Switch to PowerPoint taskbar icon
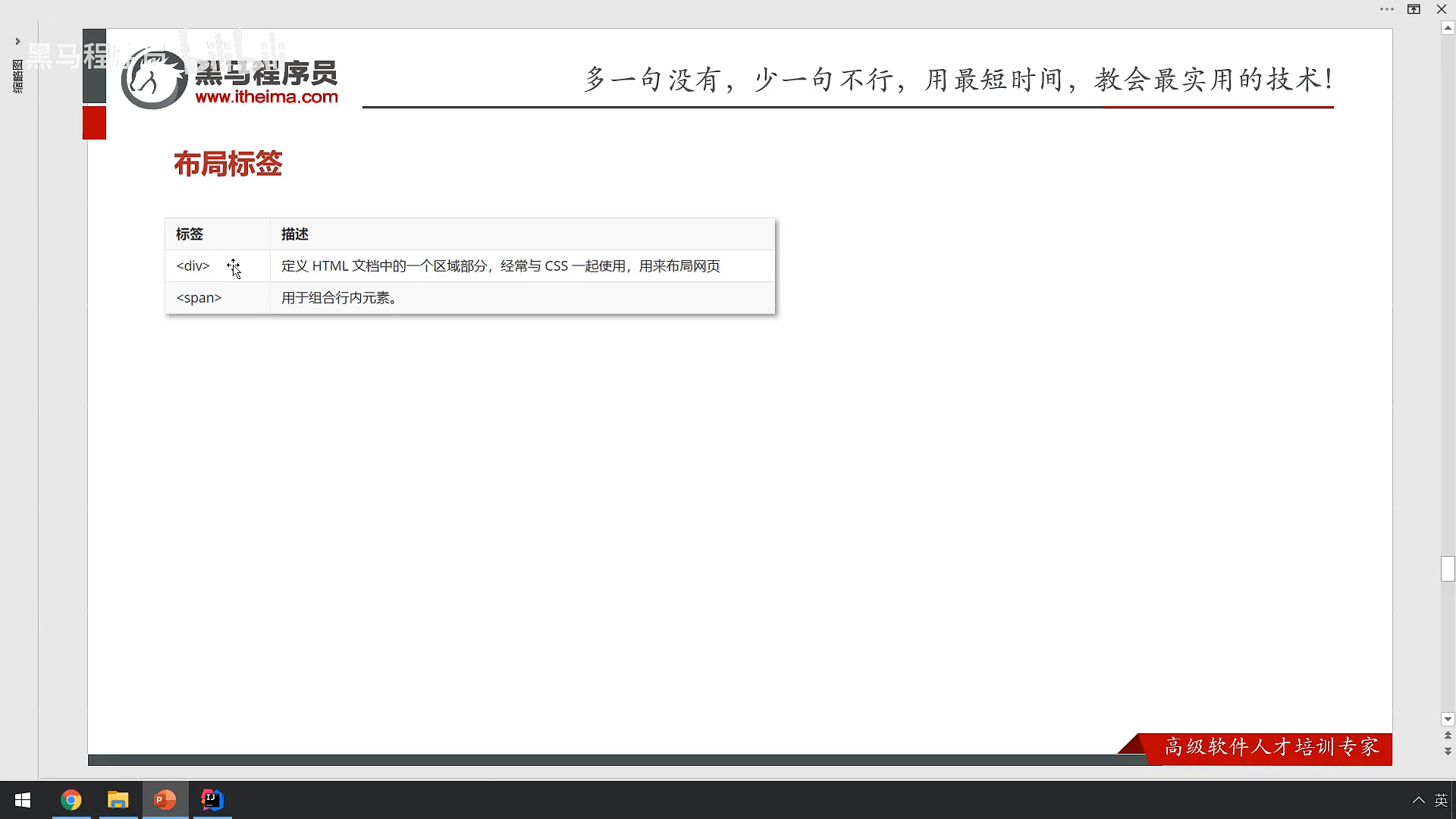 point(165,800)
